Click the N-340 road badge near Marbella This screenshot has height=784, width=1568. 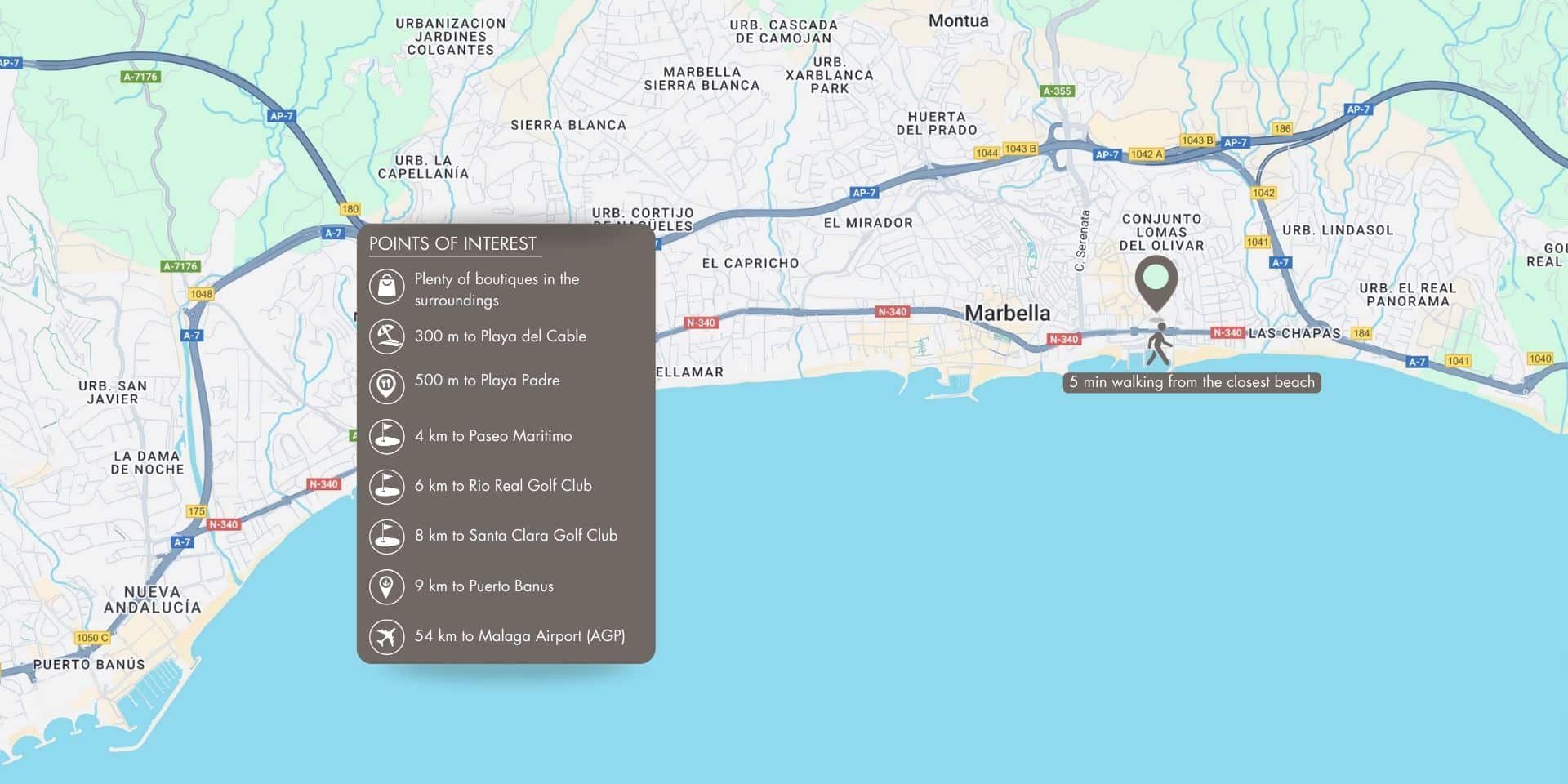1062,338
